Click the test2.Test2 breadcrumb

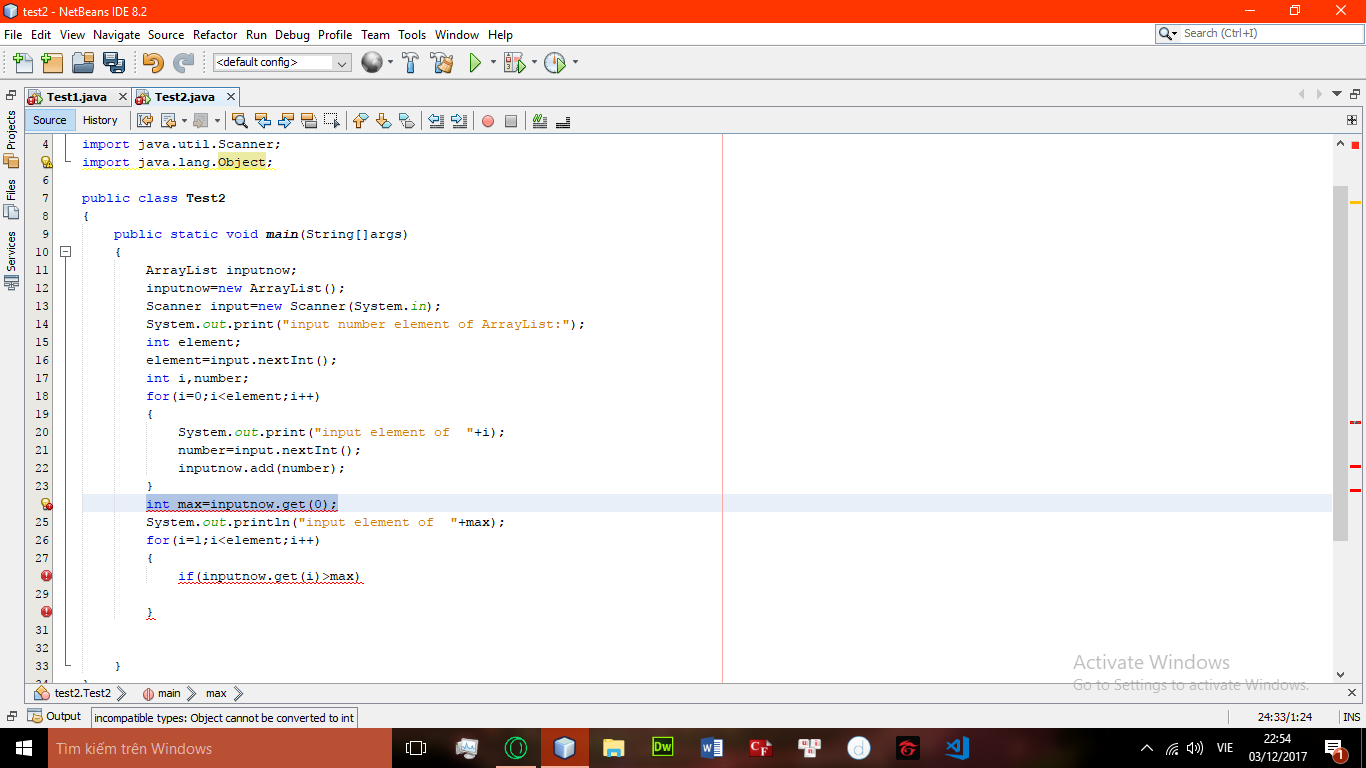pyautogui.click(x=82, y=693)
